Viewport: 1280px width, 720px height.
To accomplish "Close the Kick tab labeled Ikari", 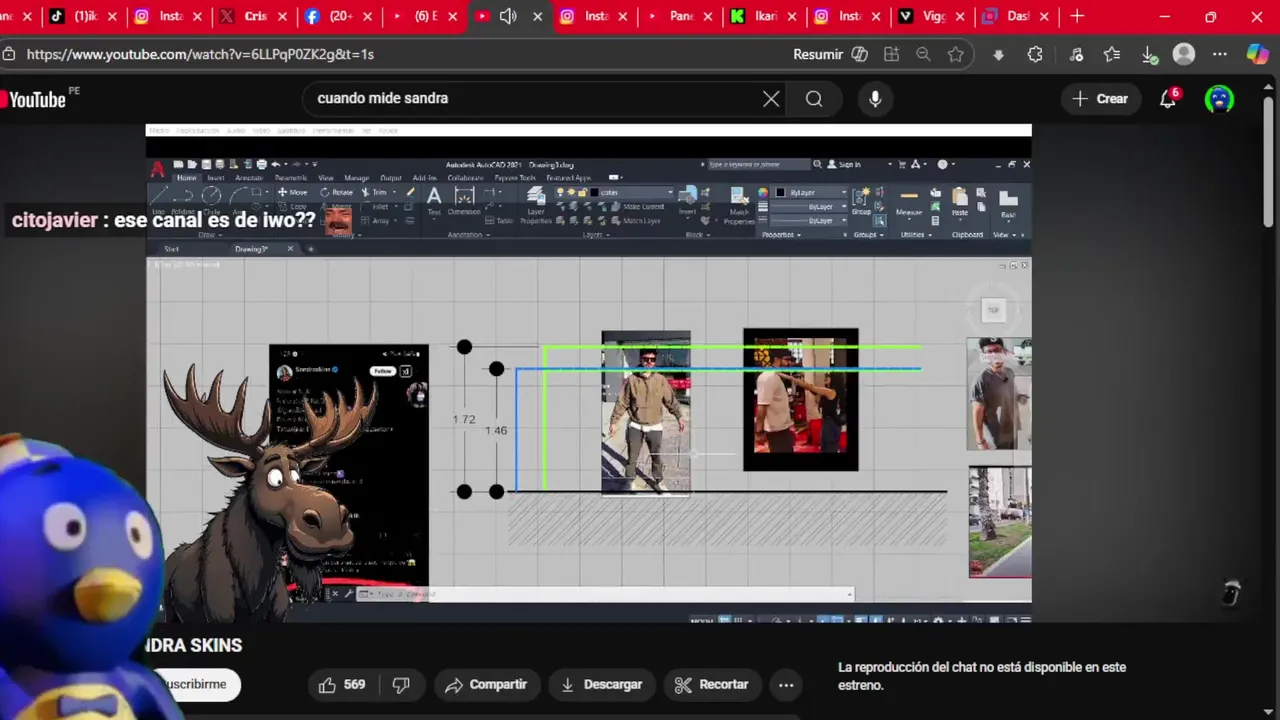I will click(794, 16).
